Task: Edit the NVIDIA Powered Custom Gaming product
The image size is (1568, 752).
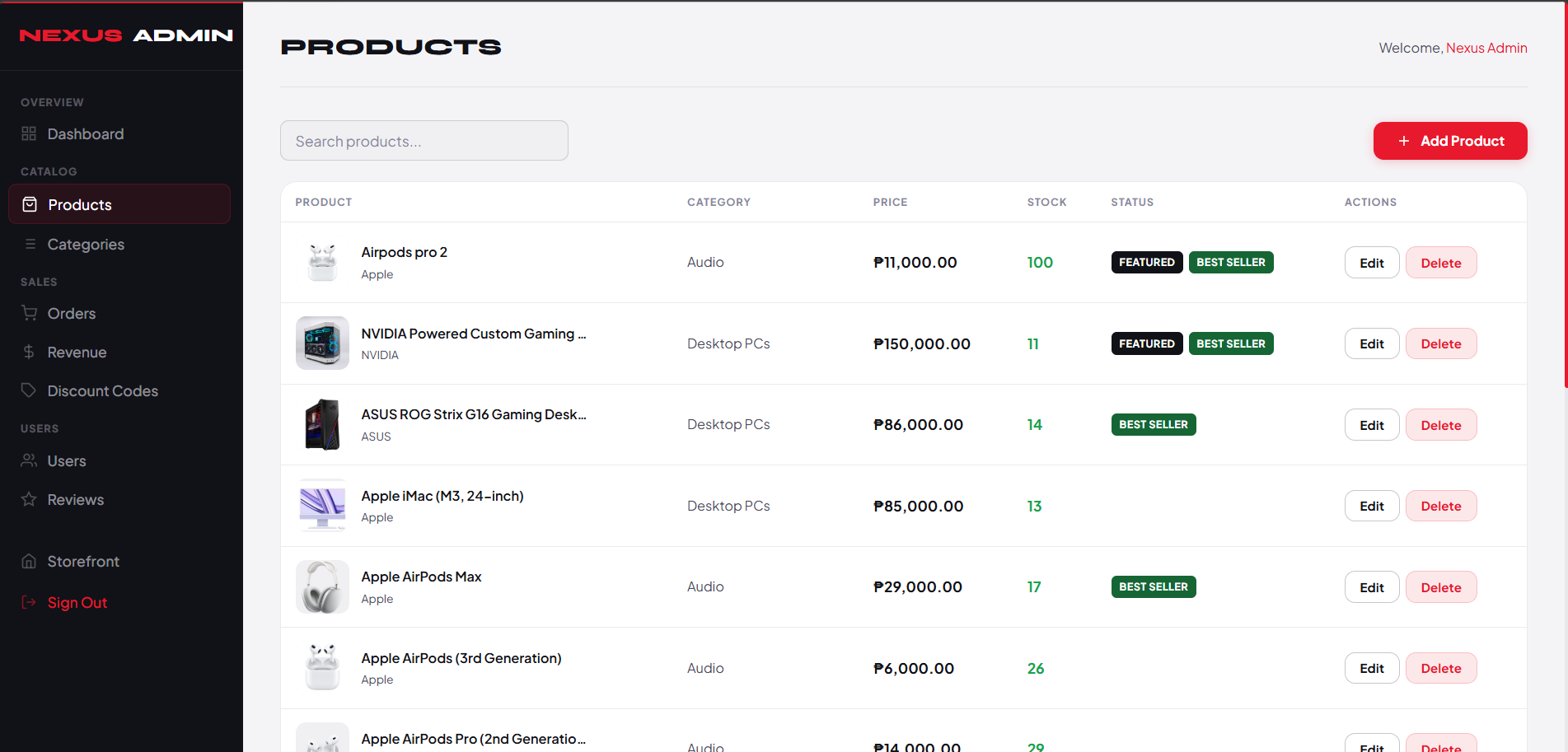Action: (x=1372, y=343)
